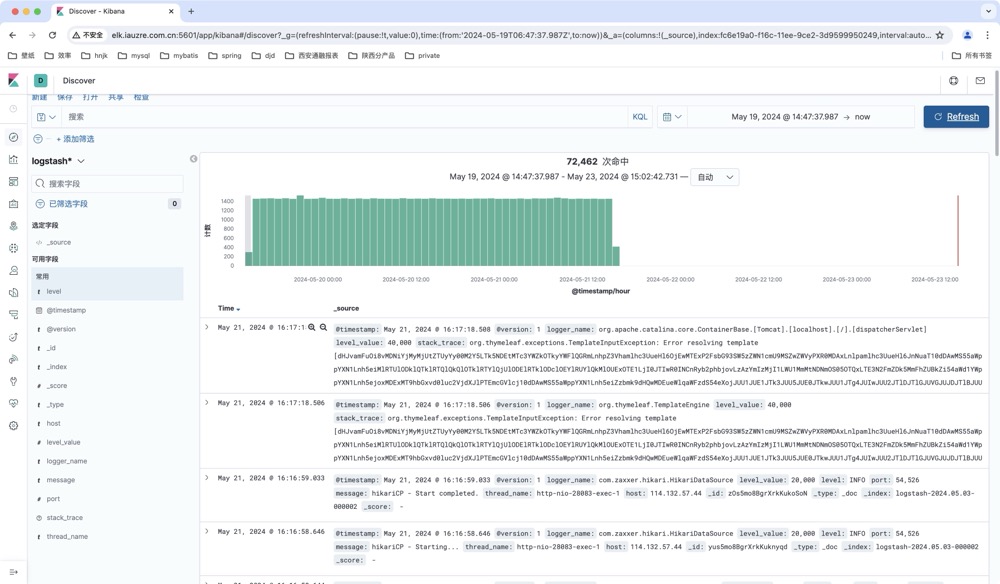Open the newsfeed mail icon
The width and height of the screenshot is (1000, 584).
click(980, 81)
